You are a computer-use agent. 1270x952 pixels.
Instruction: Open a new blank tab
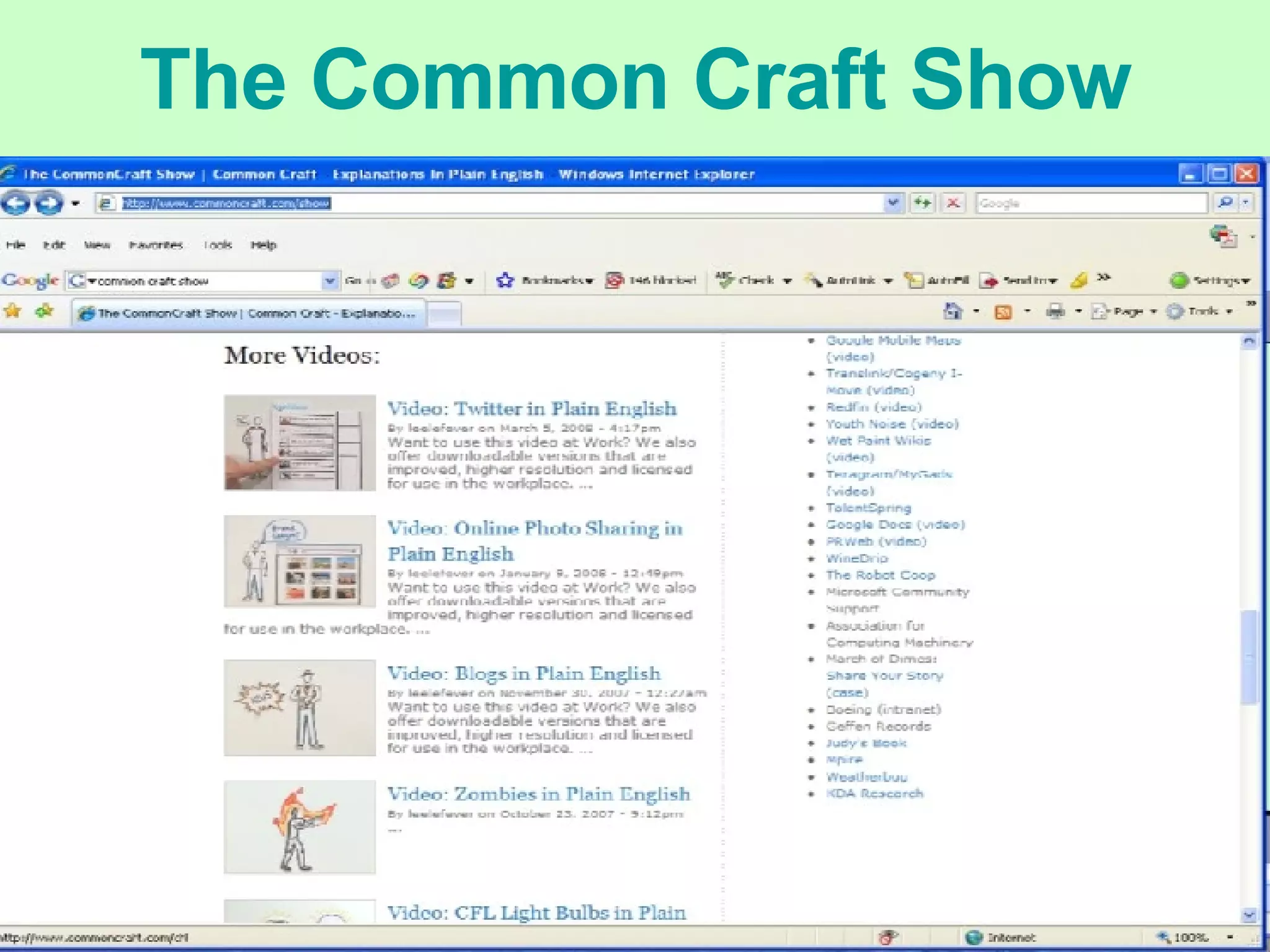[x=444, y=314]
